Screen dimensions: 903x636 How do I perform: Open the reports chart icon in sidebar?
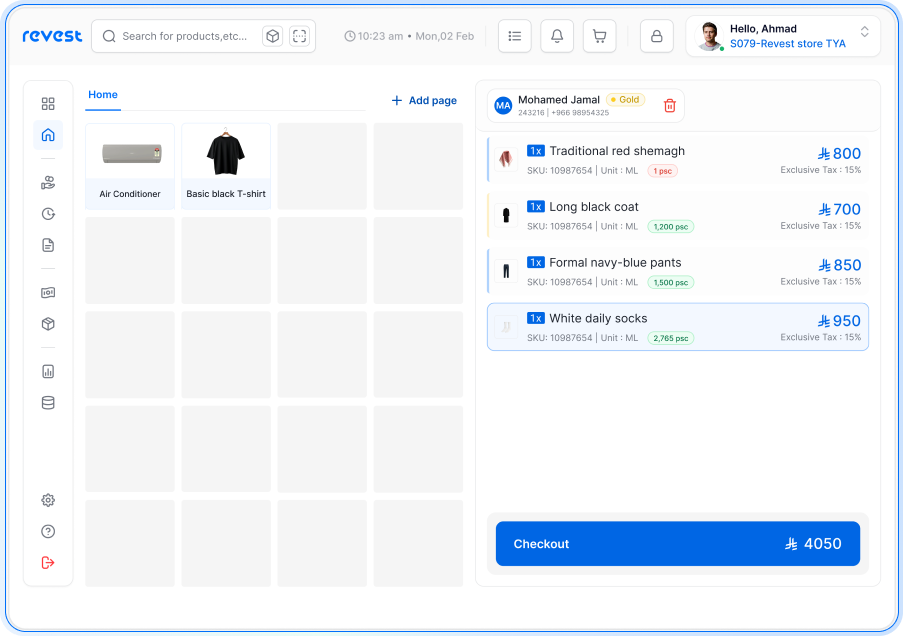[x=48, y=372]
